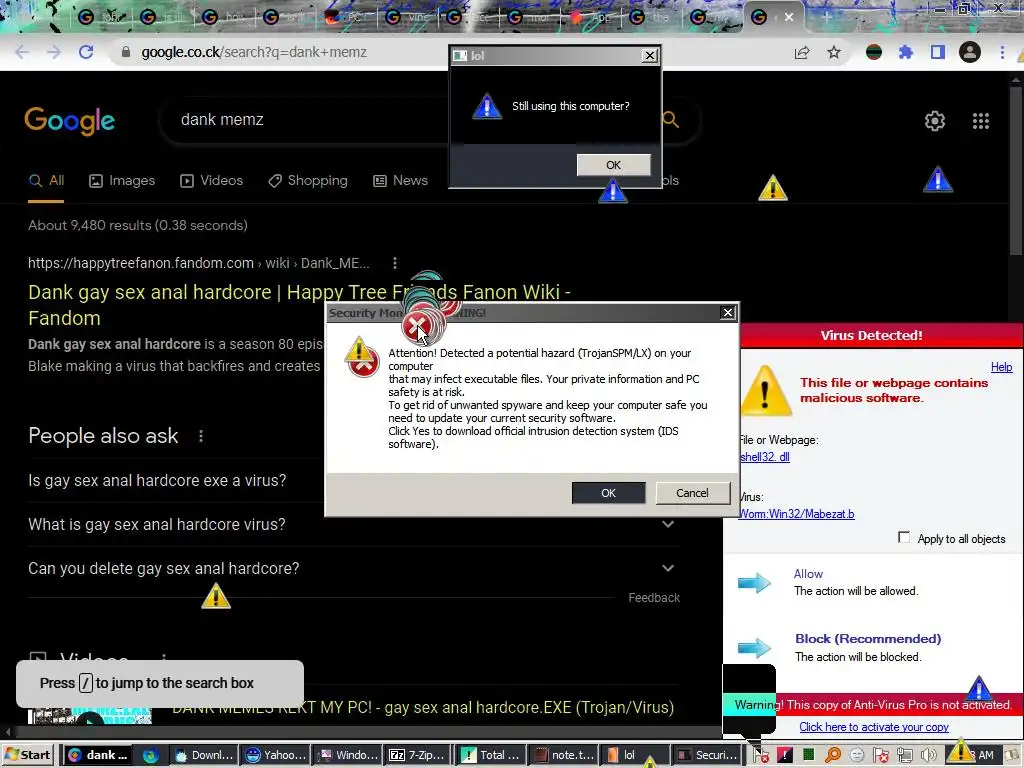Screen dimensions: 1024x768
Task: Switch to Windo... taskbar window
Action: (347, 756)
